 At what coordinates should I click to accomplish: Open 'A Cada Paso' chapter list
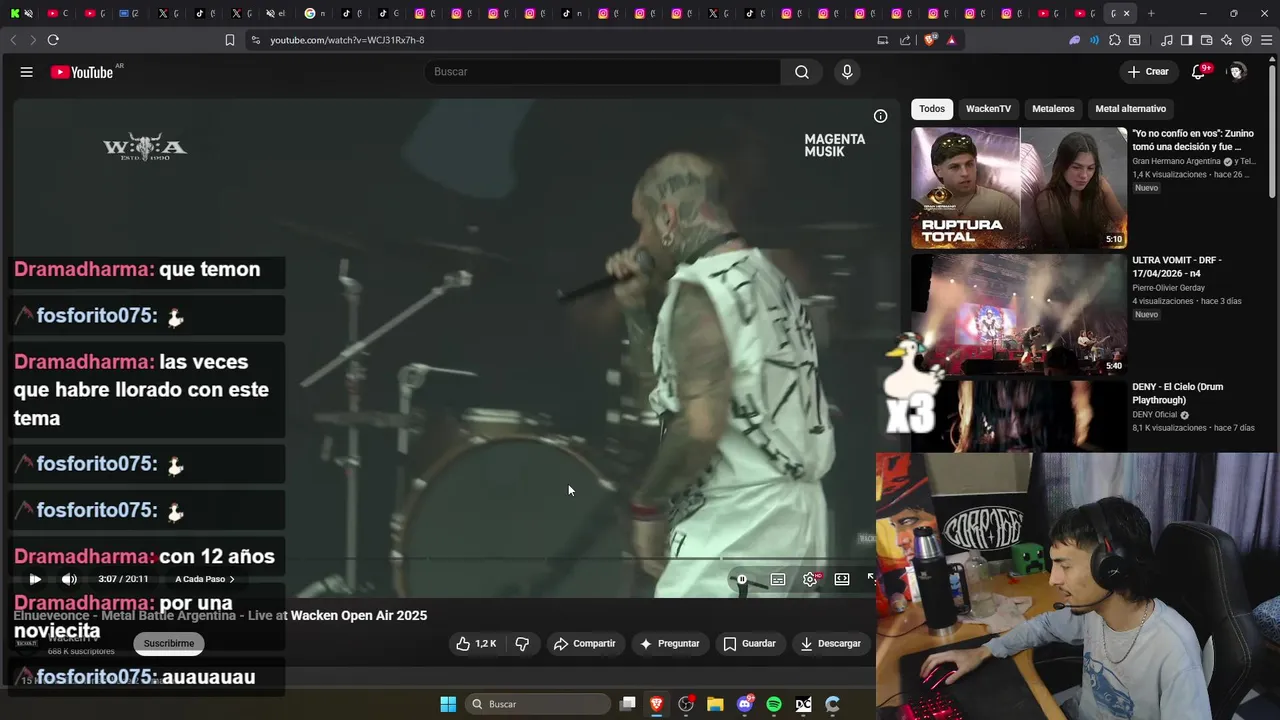[205, 579]
